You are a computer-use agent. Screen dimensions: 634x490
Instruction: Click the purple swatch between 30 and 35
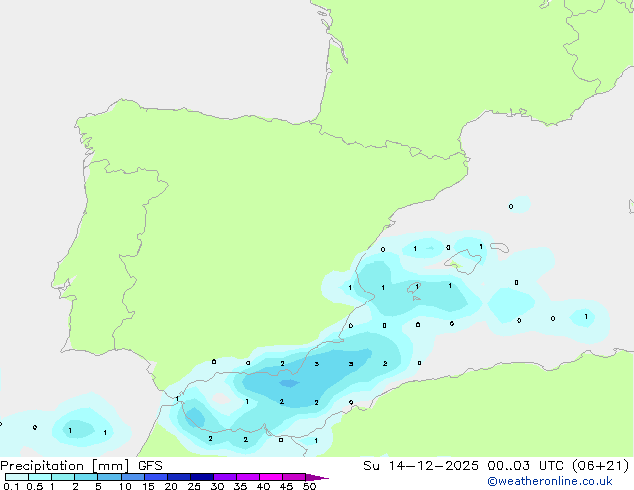(225, 477)
